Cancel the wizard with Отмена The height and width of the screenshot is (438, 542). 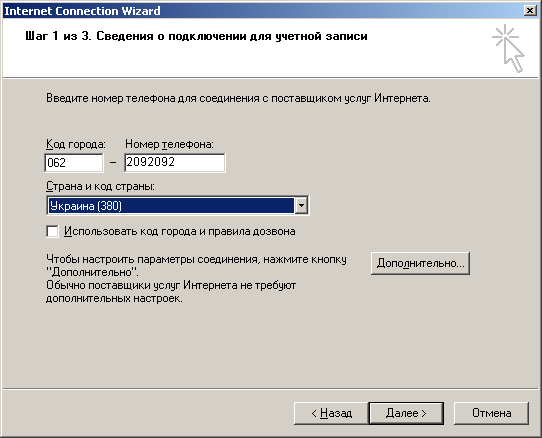click(x=491, y=413)
